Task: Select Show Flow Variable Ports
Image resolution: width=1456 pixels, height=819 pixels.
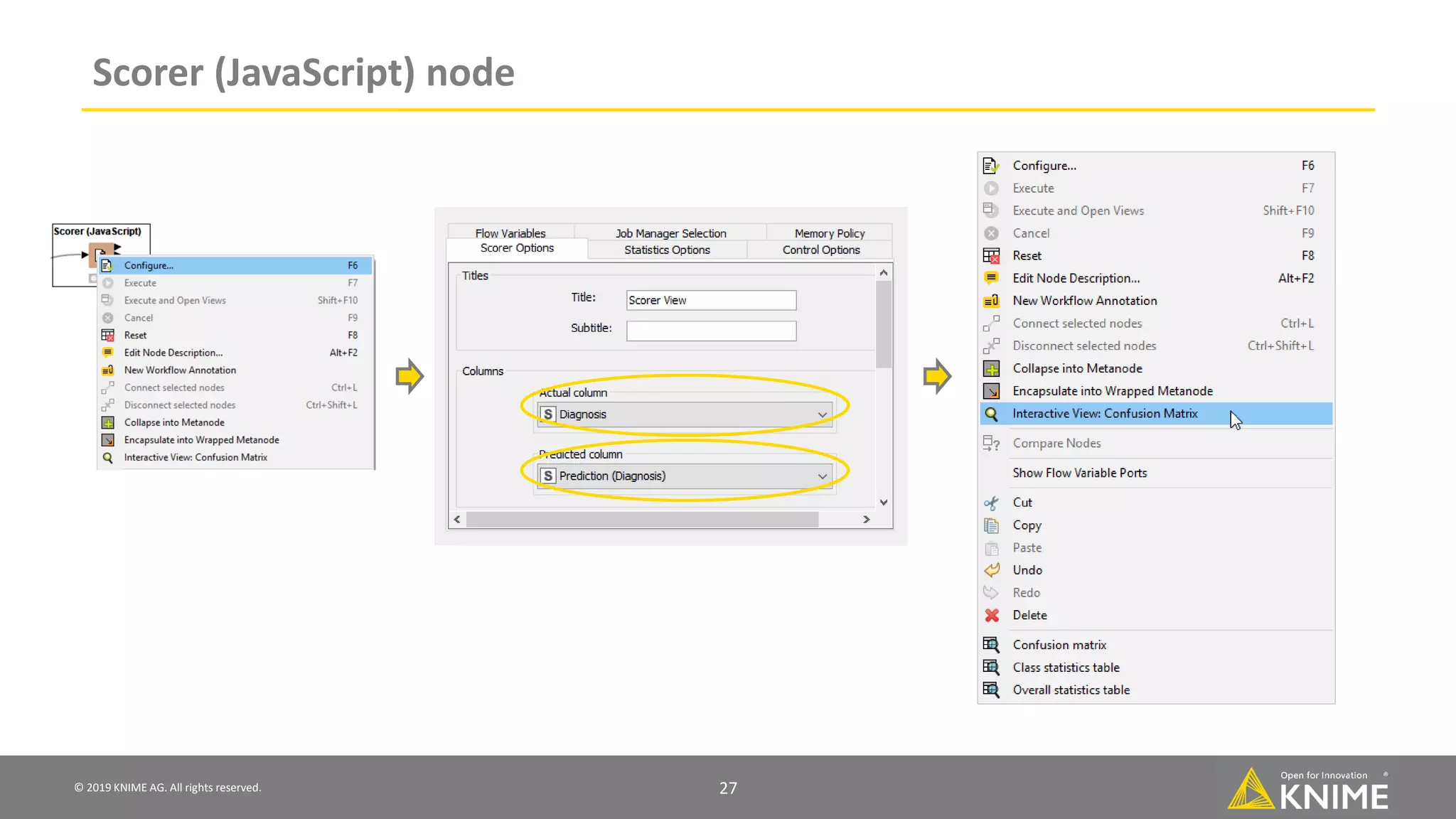Action: tap(1156, 473)
